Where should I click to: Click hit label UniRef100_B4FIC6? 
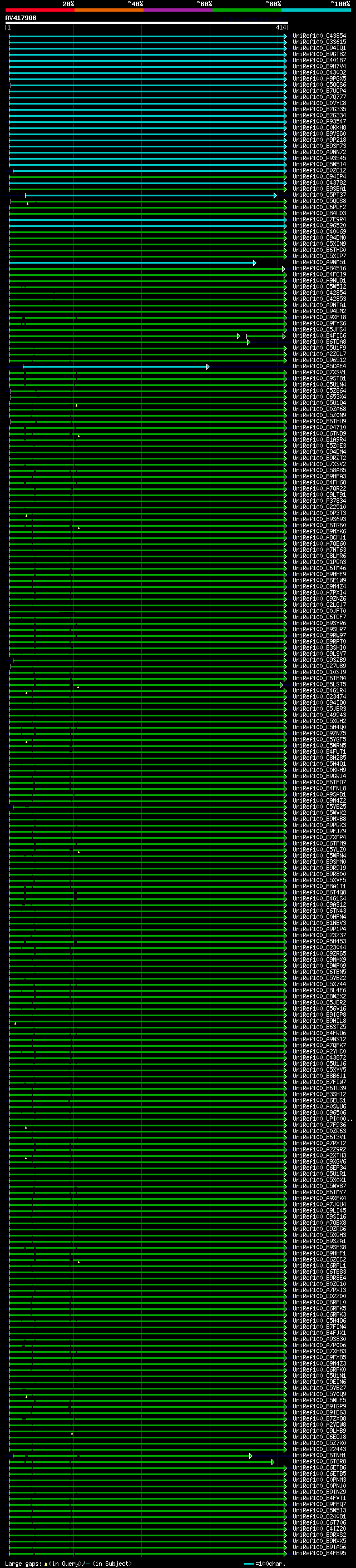click(x=319, y=336)
